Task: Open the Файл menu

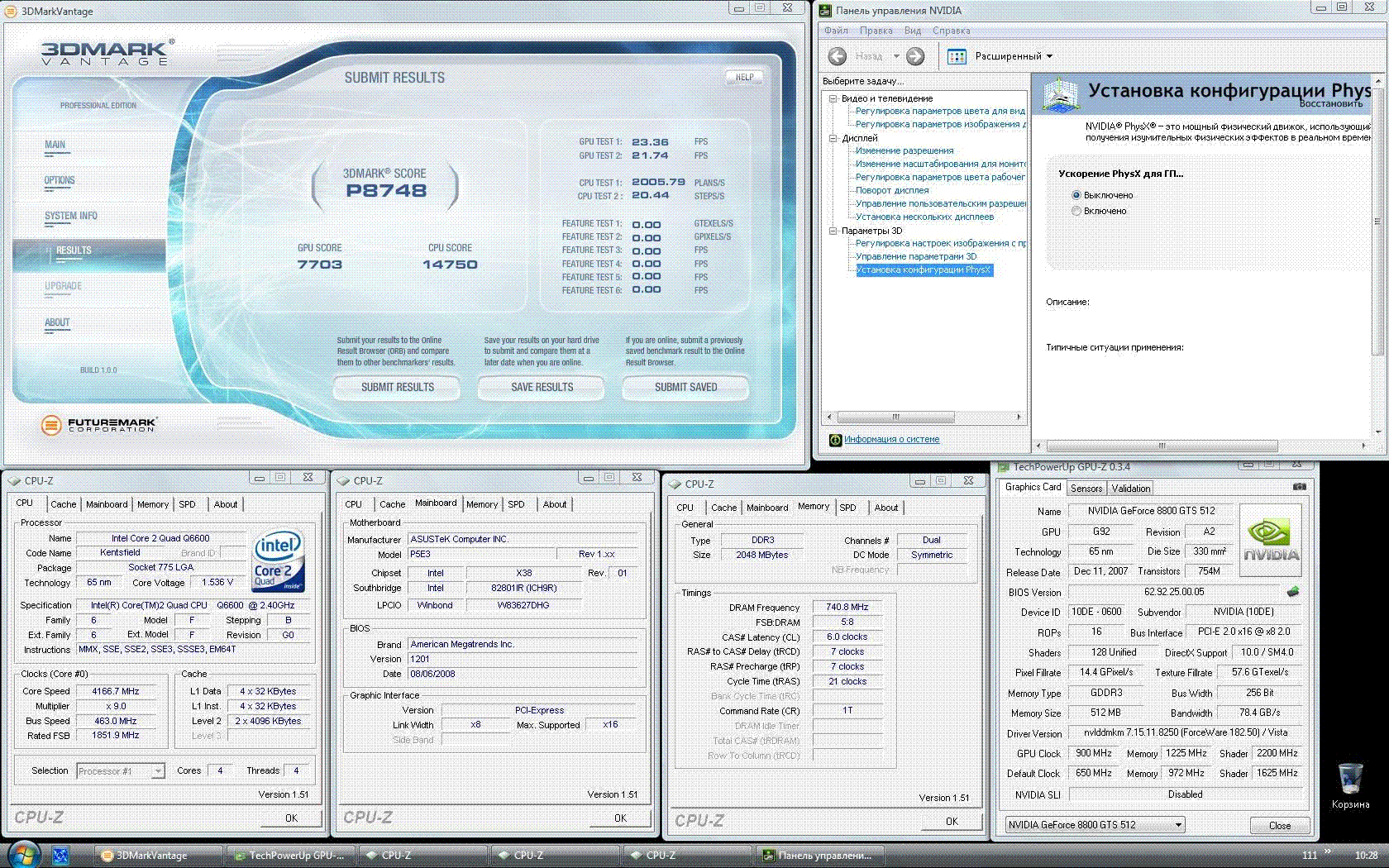Action: point(836,31)
